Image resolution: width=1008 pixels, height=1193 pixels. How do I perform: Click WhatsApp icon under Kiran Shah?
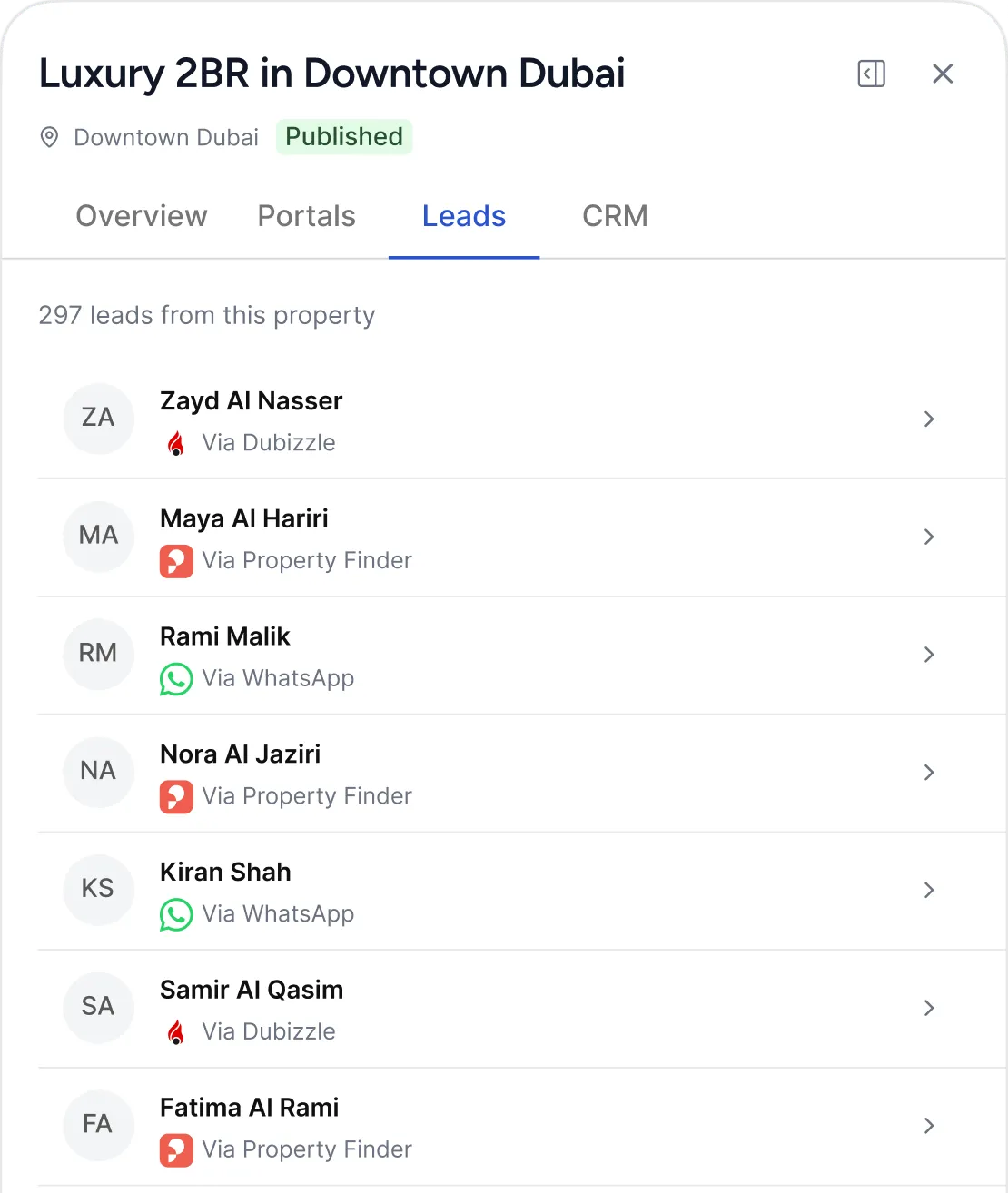click(x=176, y=914)
